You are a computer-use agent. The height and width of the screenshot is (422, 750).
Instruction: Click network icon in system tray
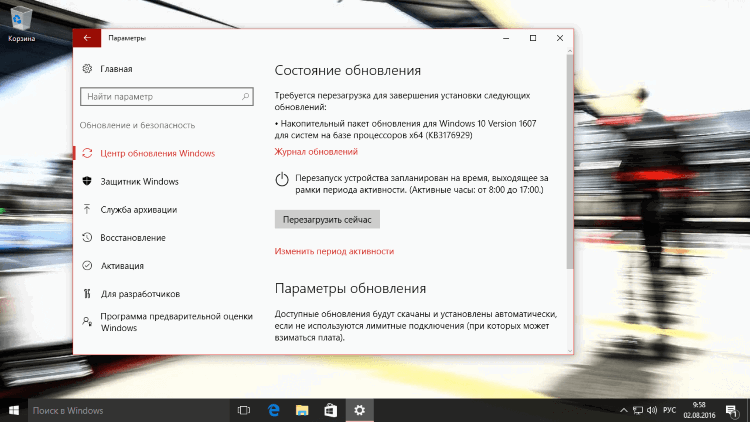click(638, 411)
